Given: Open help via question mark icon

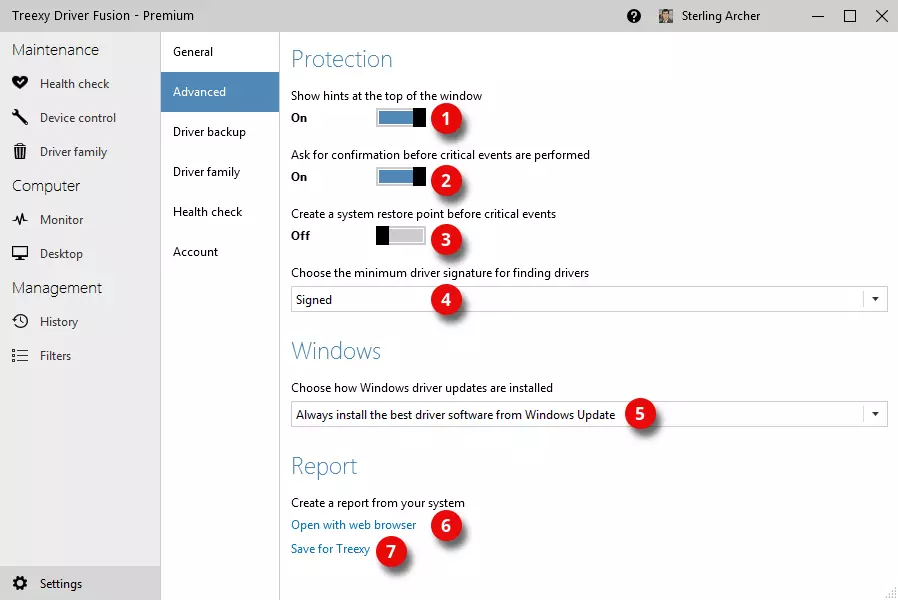Looking at the screenshot, I should pos(634,16).
